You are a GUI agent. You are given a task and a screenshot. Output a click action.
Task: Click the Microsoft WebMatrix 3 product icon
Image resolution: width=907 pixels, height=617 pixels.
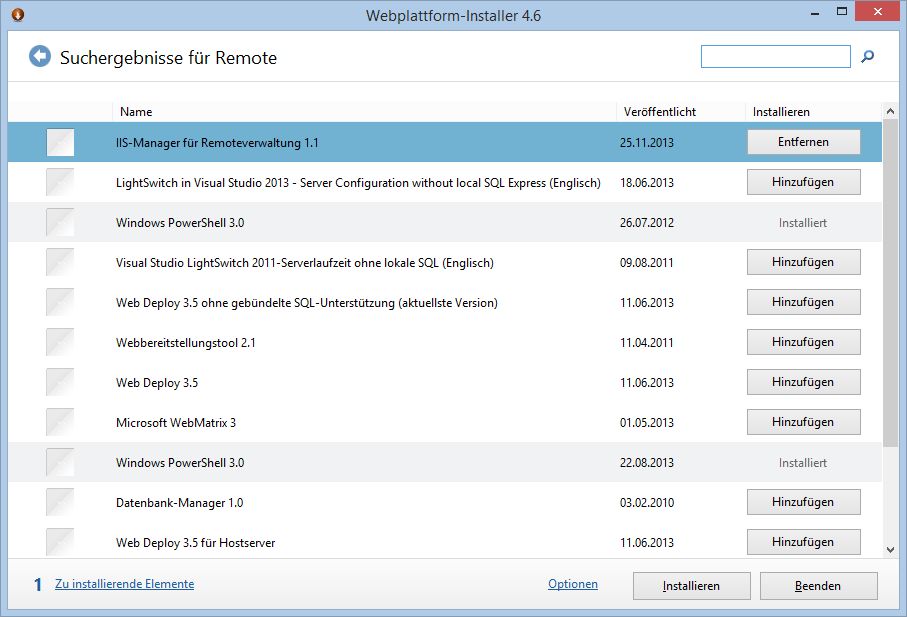point(60,423)
